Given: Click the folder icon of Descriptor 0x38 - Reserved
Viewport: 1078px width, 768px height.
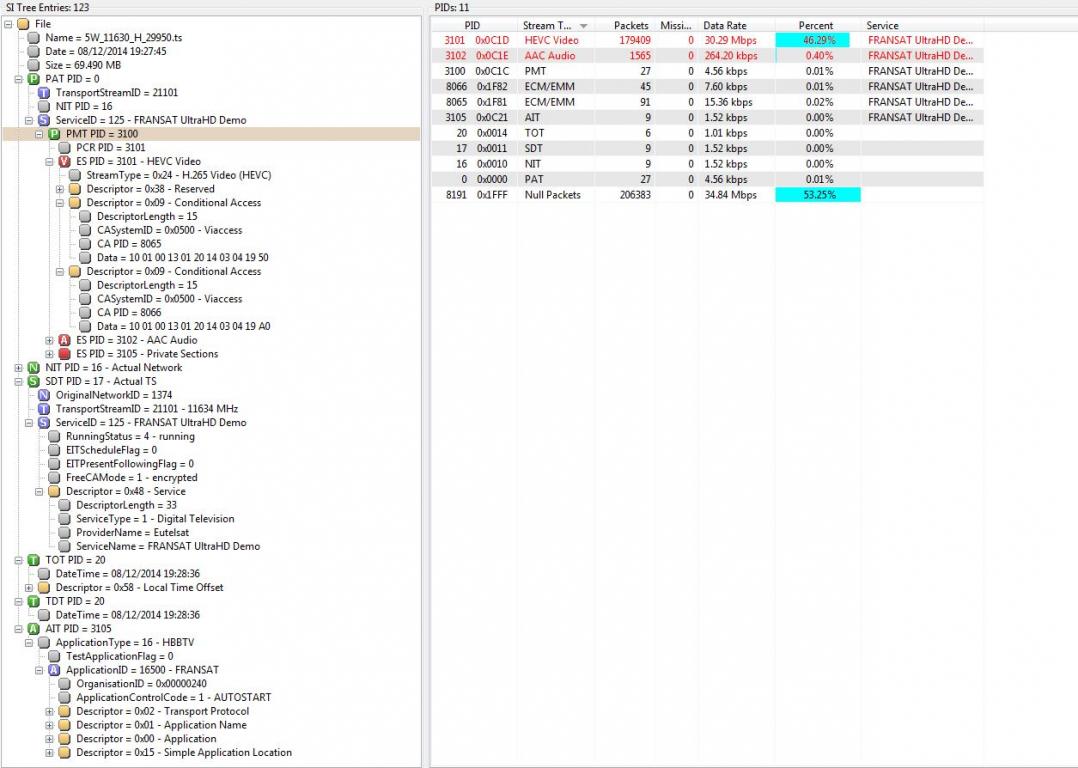Looking at the screenshot, I should (x=74, y=189).
